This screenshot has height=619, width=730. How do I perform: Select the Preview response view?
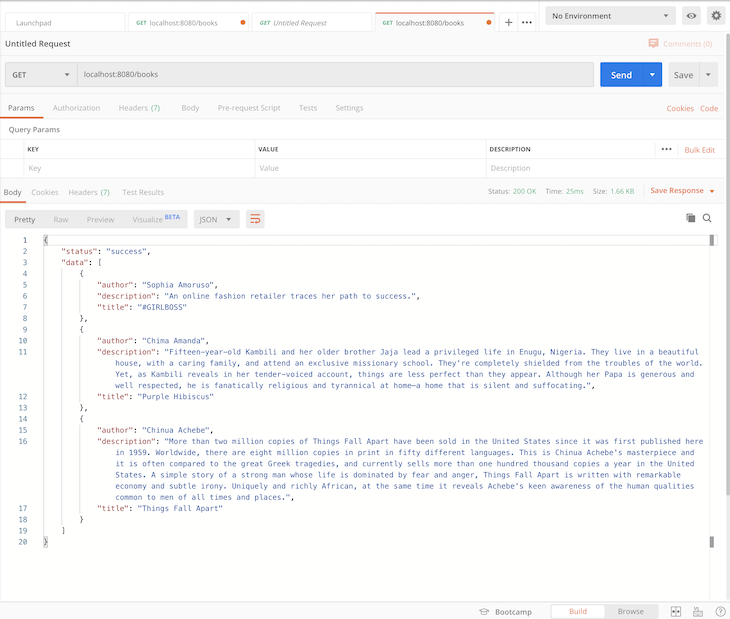coord(100,219)
